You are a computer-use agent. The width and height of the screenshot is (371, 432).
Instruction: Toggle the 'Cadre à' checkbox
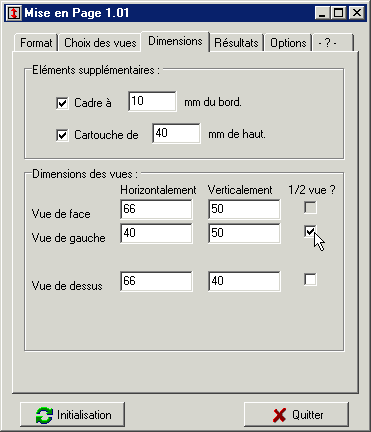(62, 103)
